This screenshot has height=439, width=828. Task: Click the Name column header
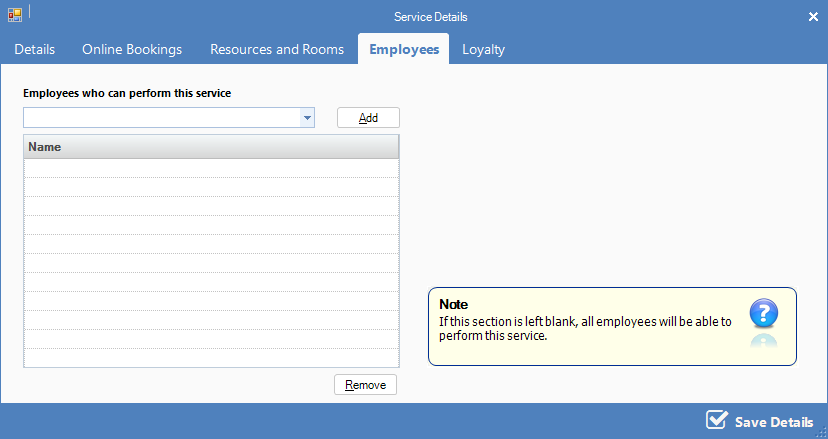(211, 147)
